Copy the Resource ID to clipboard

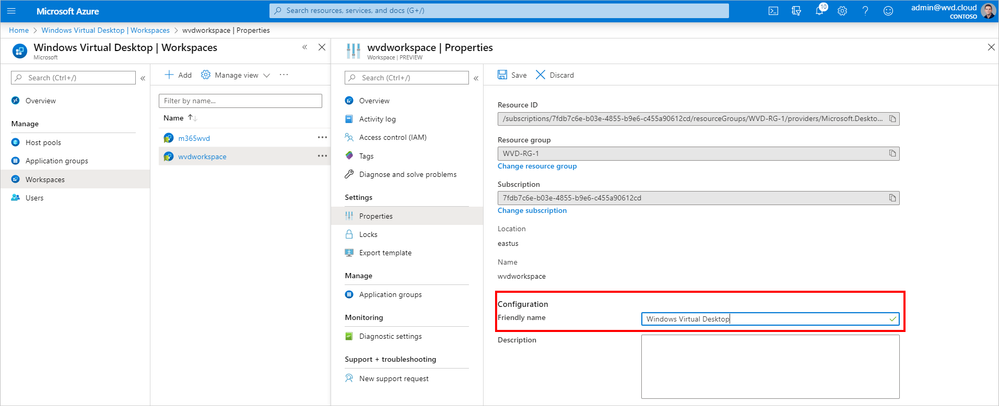893,119
